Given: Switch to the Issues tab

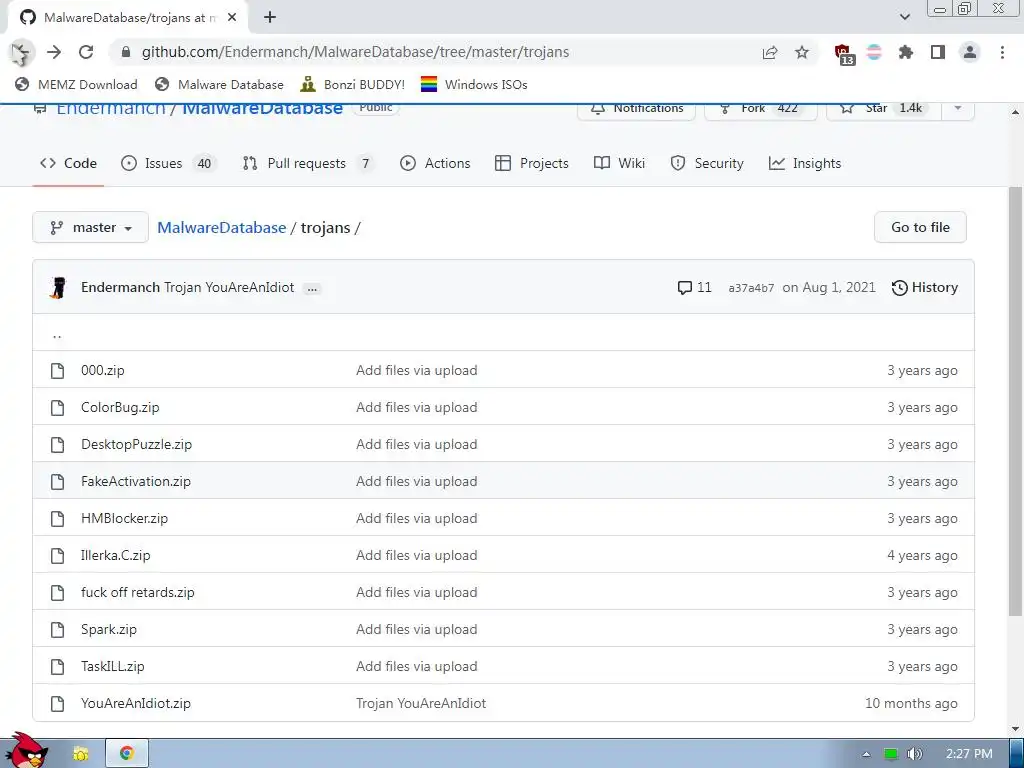Looking at the screenshot, I should pyautogui.click(x=168, y=163).
